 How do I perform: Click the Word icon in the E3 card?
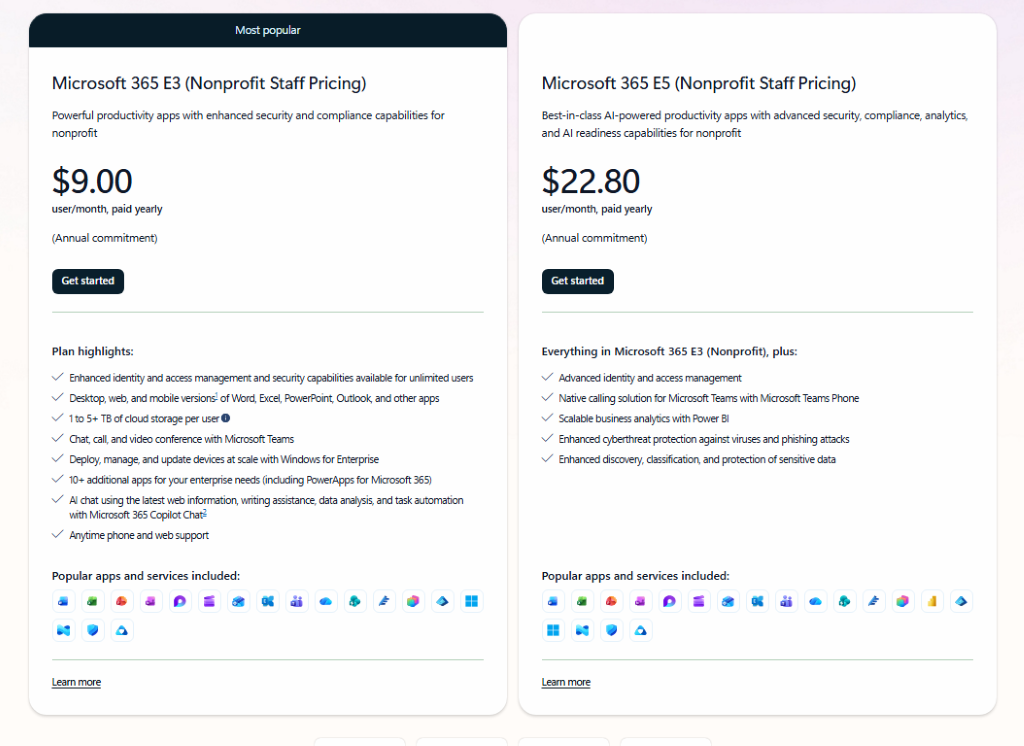(63, 601)
